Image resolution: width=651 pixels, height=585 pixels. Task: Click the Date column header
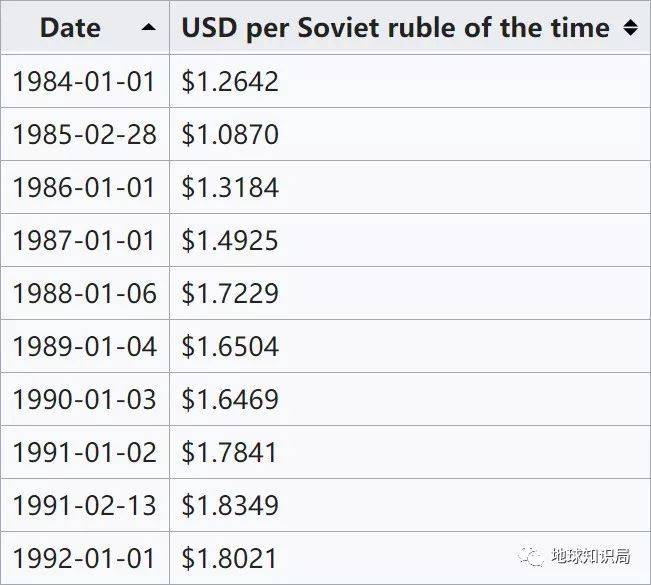pyautogui.click(x=70, y=28)
